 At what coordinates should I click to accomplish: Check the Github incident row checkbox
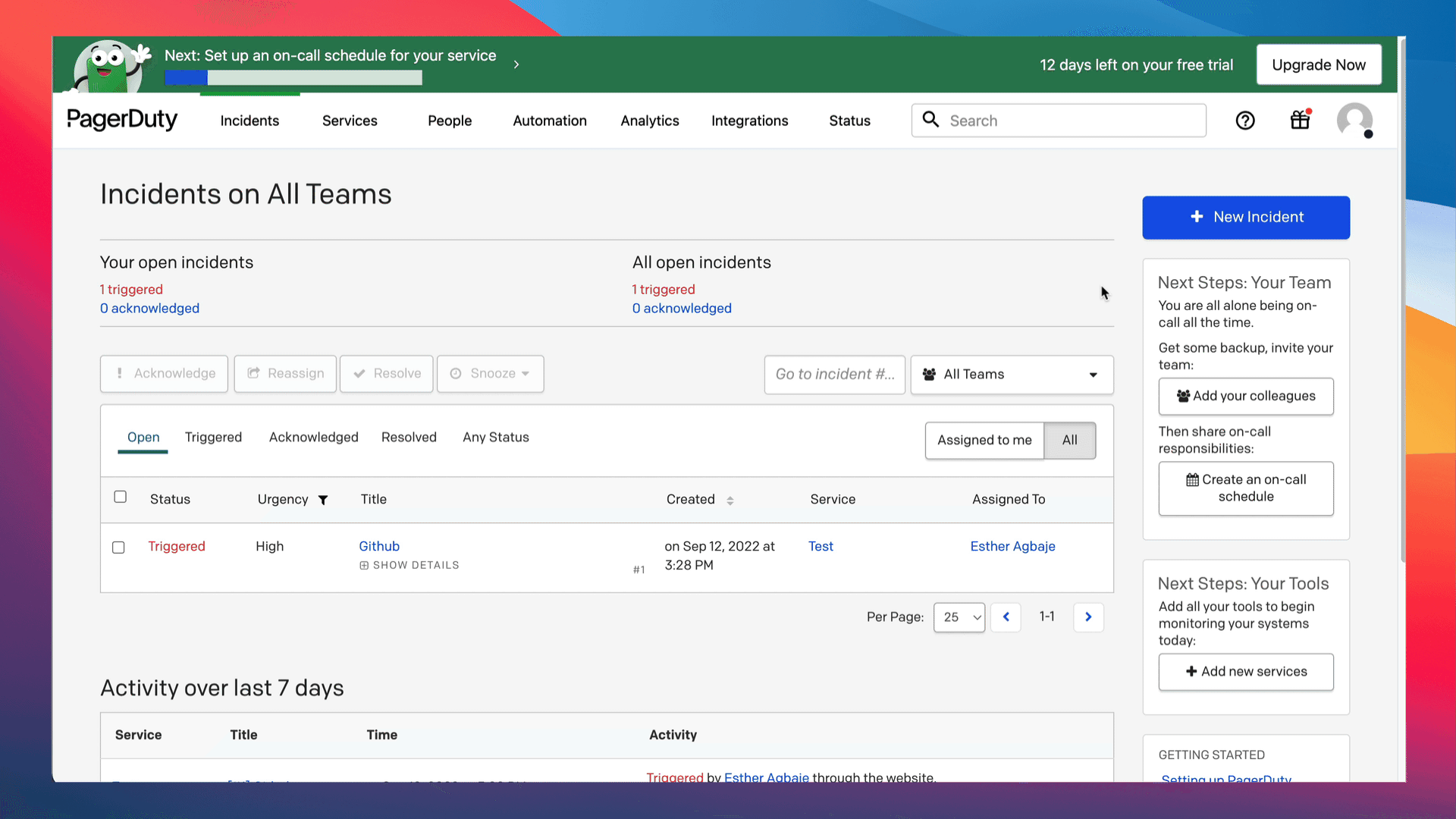point(118,548)
